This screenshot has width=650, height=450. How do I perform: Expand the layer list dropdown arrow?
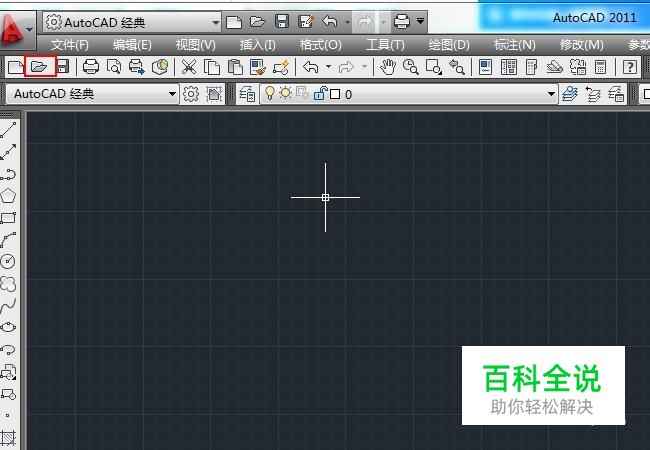pyautogui.click(x=551, y=94)
